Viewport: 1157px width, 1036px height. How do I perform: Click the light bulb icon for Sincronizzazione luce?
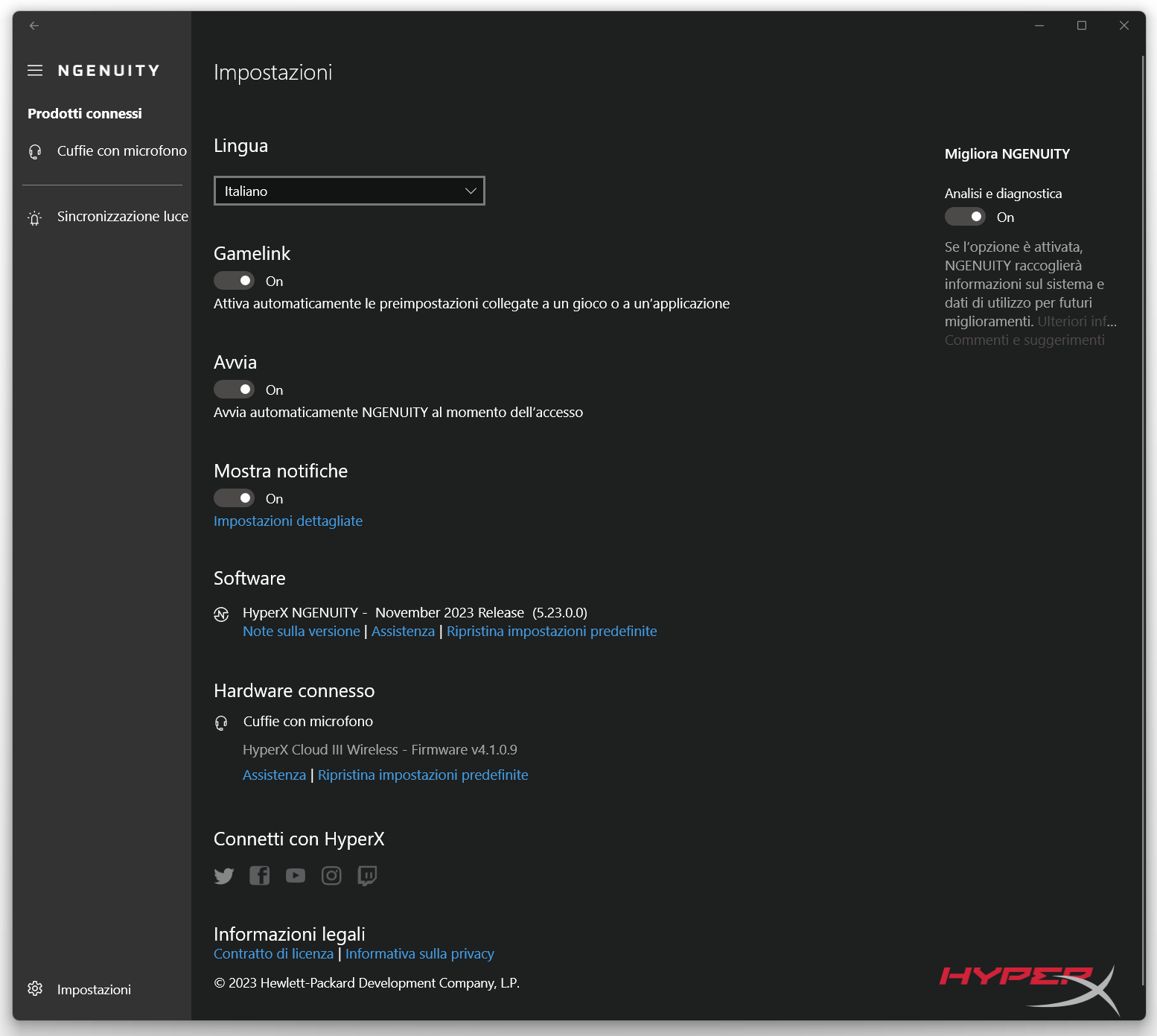click(x=35, y=217)
